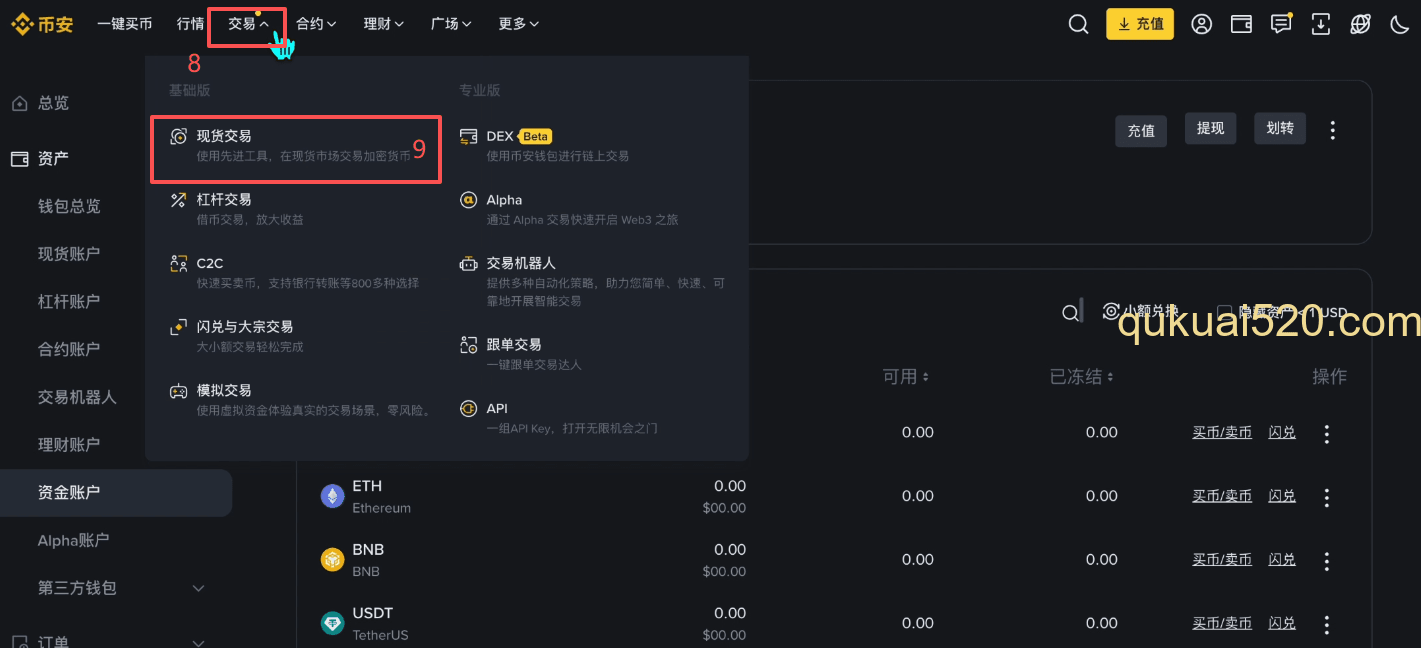Click the ETH coin icon
The height and width of the screenshot is (648, 1421).
tap(332, 496)
